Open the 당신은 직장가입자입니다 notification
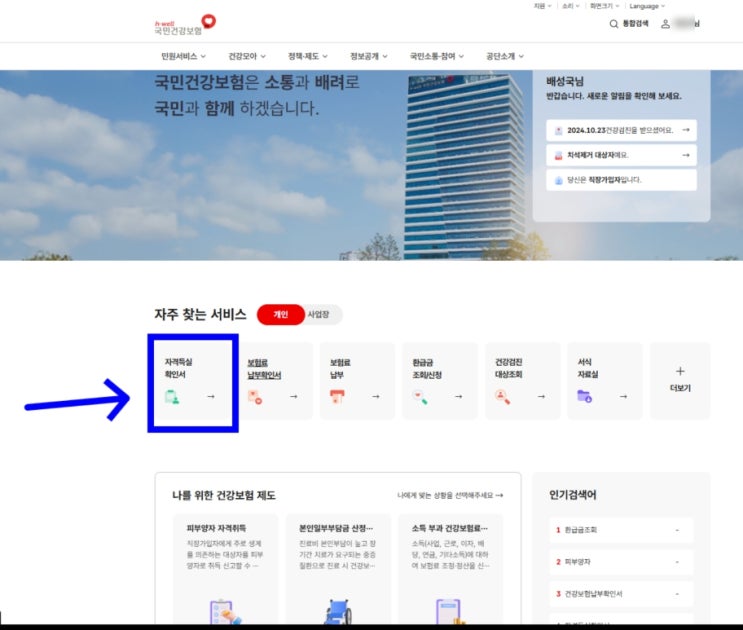Image resolution: width=743 pixels, height=630 pixels. click(x=621, y=180)
